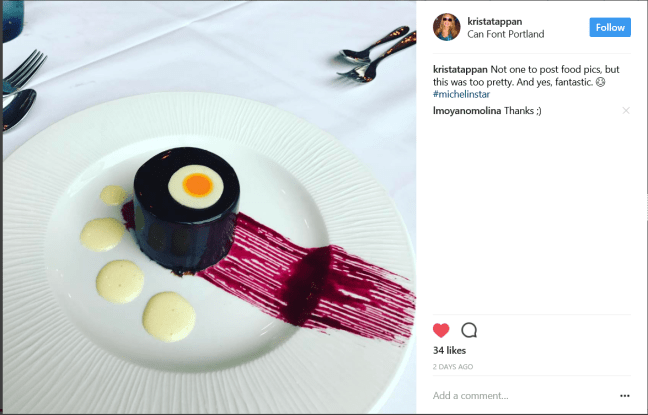
Task: Click the 'Thanks ;)' comment text
Action: (523, 111)
